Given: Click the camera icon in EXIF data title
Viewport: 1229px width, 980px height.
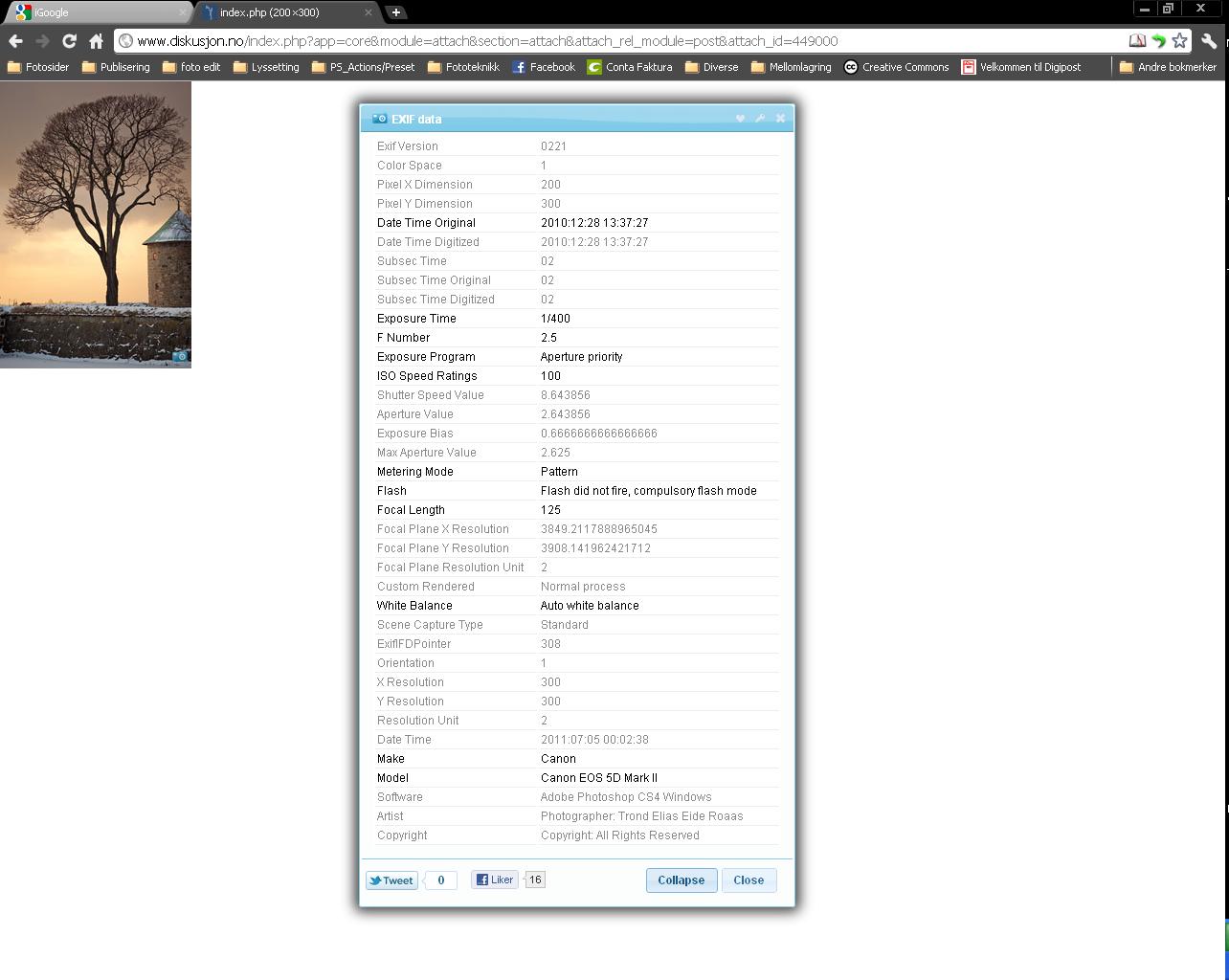Looking at the screenshot, I should pyautogui.click(x=380, y=119).
